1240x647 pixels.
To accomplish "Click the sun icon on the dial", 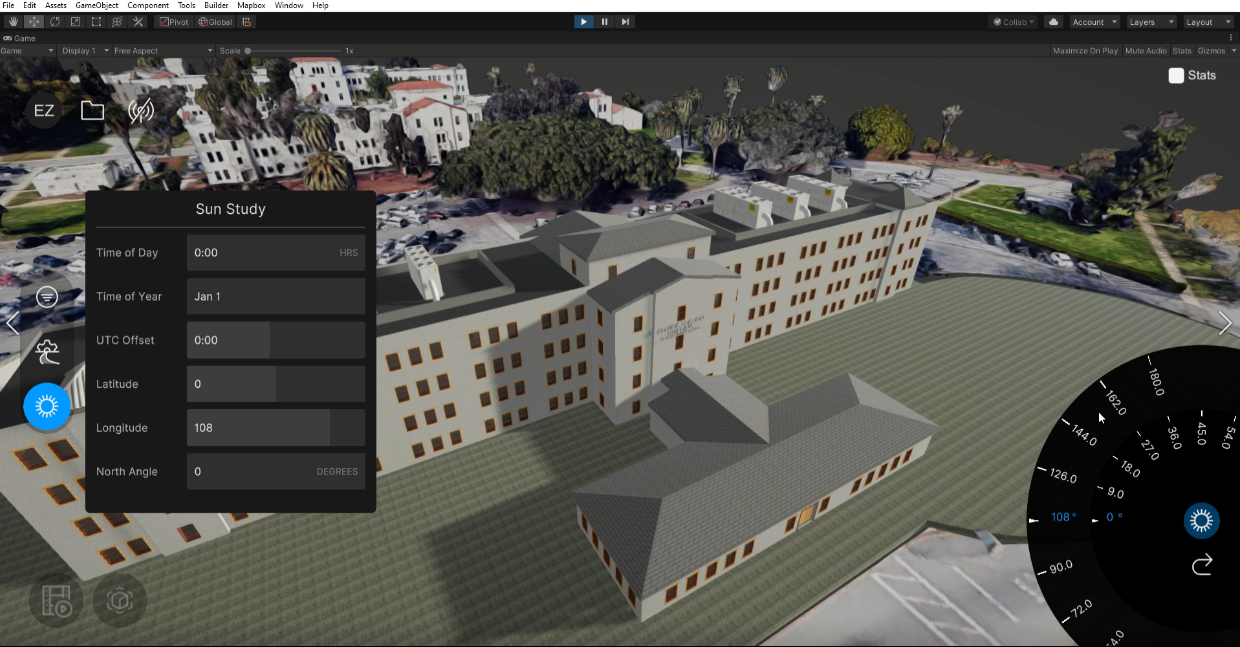I will click(x=1201, y=520).
